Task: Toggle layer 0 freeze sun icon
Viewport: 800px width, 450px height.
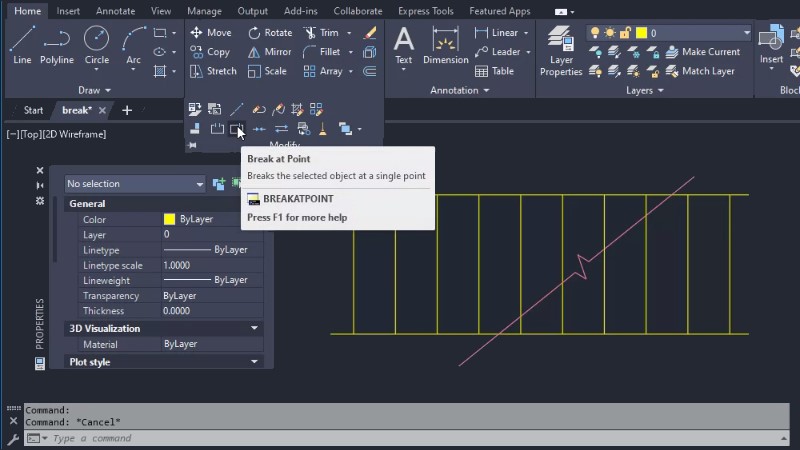Action: click(x=610, y=33)
